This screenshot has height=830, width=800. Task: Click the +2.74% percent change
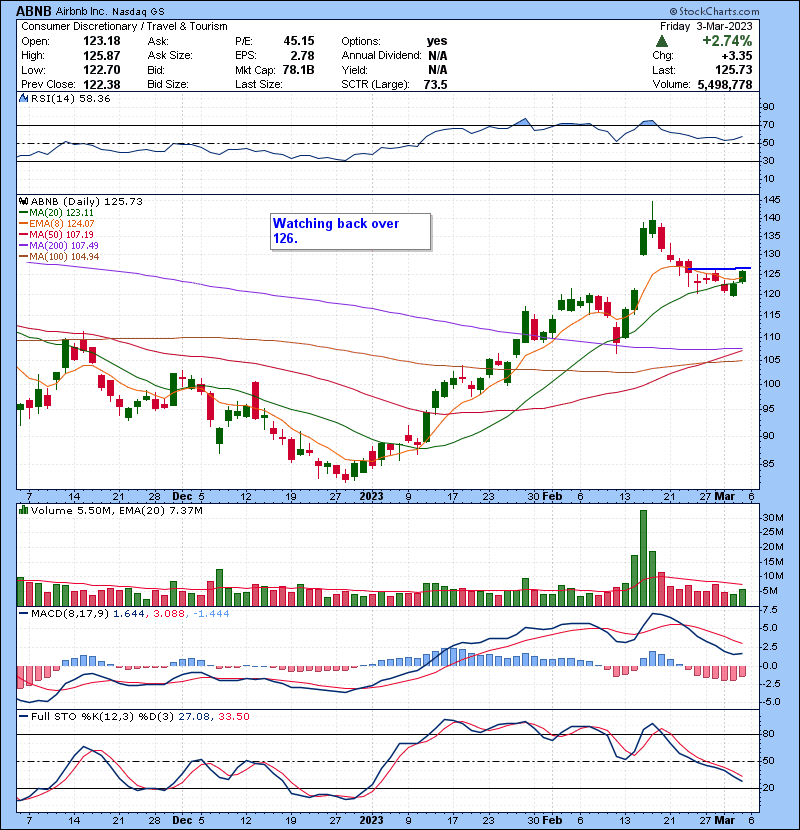pyautogui.click(x=727, y=41)
